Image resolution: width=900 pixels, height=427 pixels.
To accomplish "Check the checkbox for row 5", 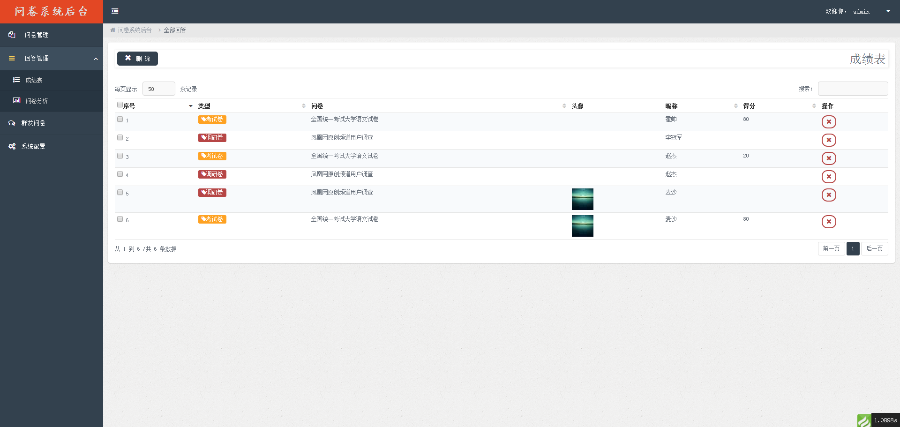I will point(120,192).
